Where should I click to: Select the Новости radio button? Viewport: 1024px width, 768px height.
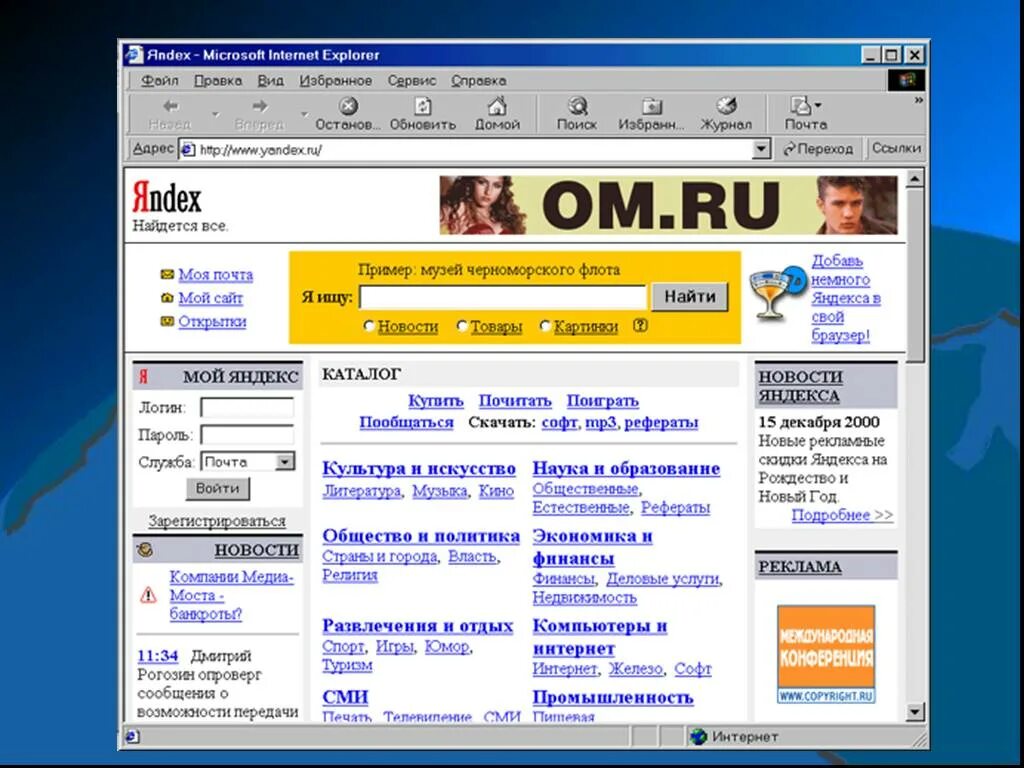pos(369,325)
